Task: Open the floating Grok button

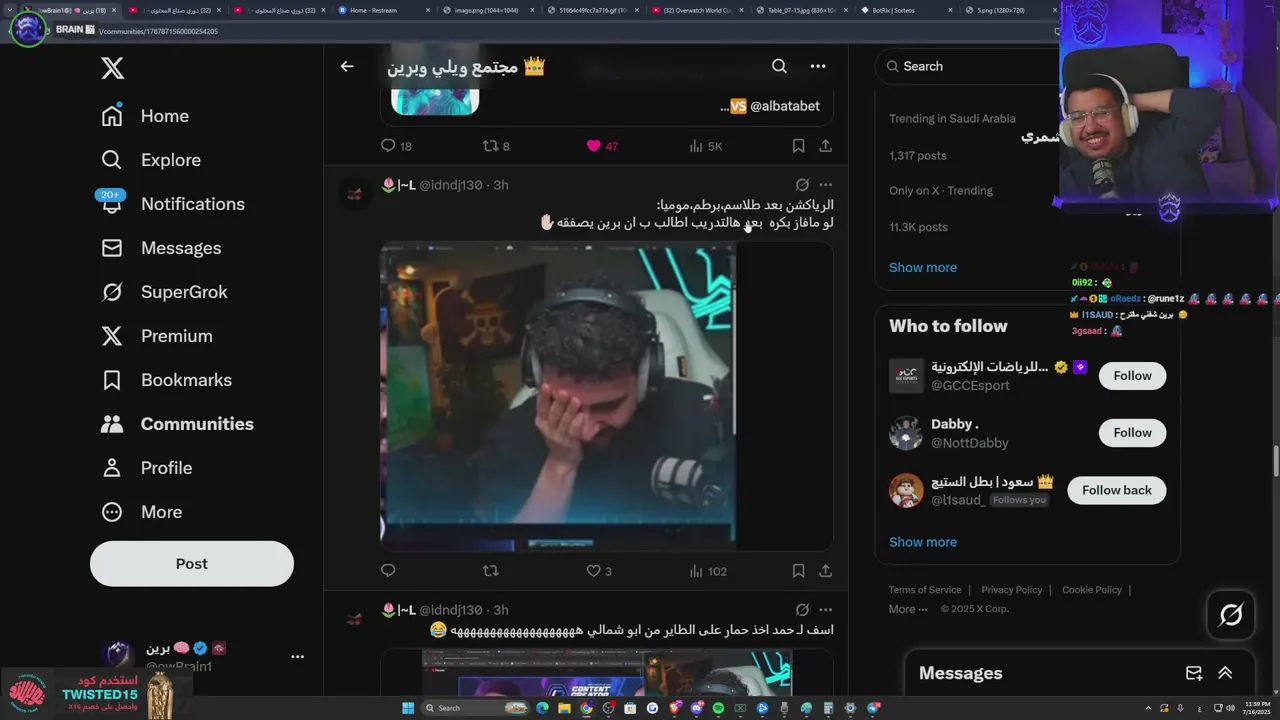Action: pyautogui.click(x=1231, y=615)
